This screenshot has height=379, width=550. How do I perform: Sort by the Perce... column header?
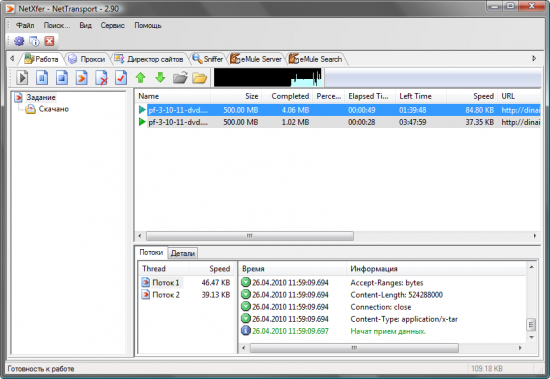[x=329, y=96]
